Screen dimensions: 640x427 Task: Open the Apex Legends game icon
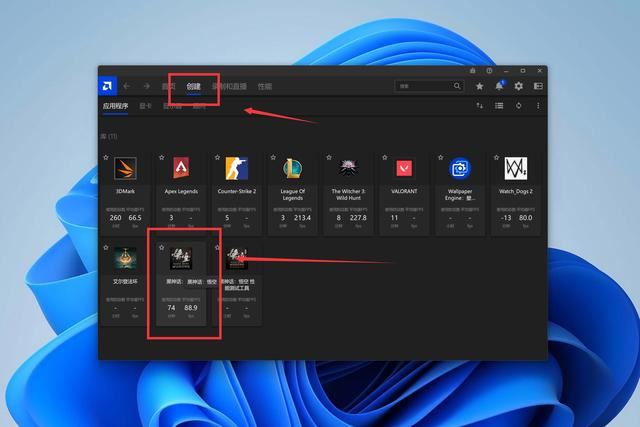181,168
